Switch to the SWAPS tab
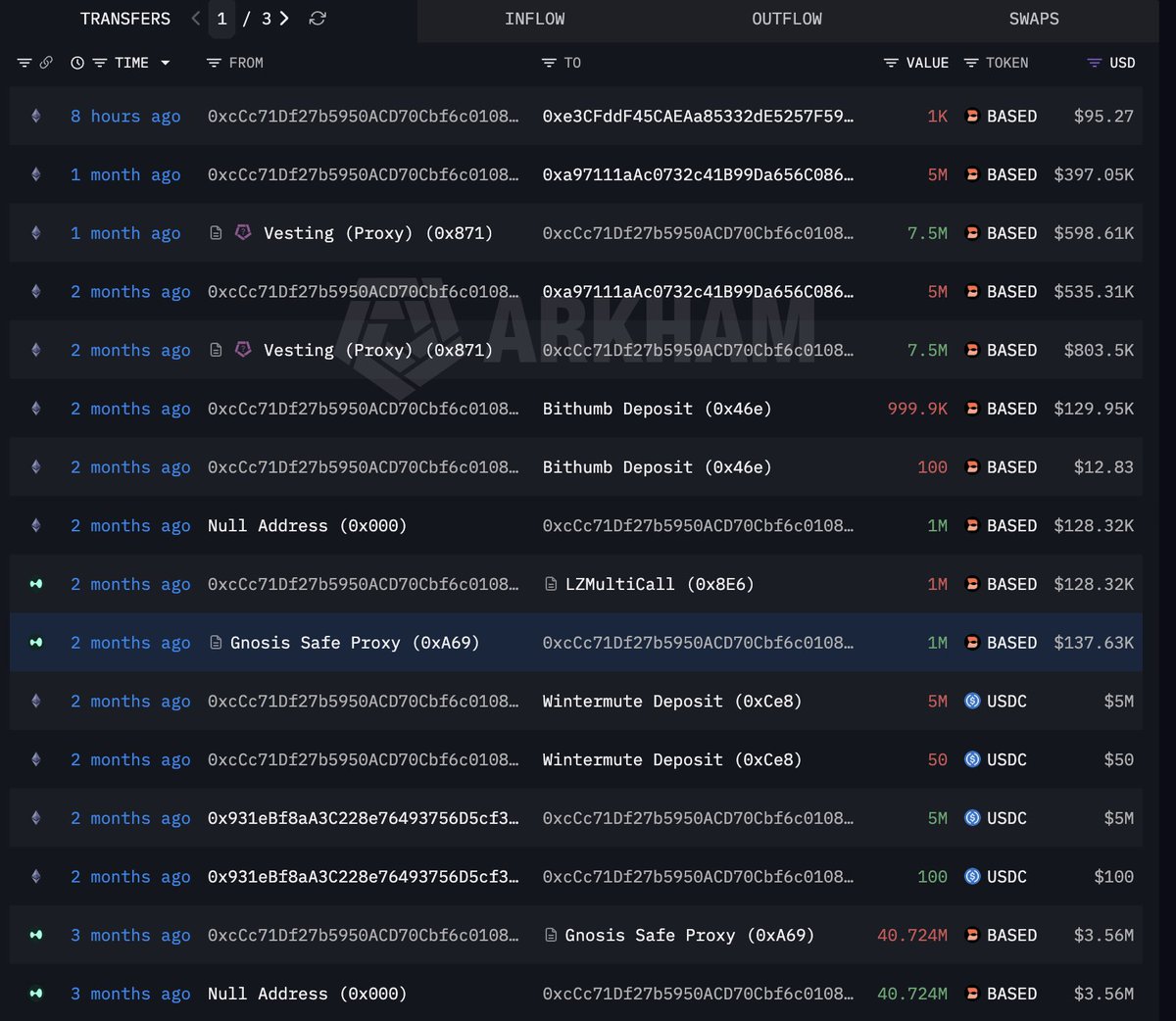The width and height of the screenshot is (1176, 1021). pyautogui.click(x=1034, y=19)
